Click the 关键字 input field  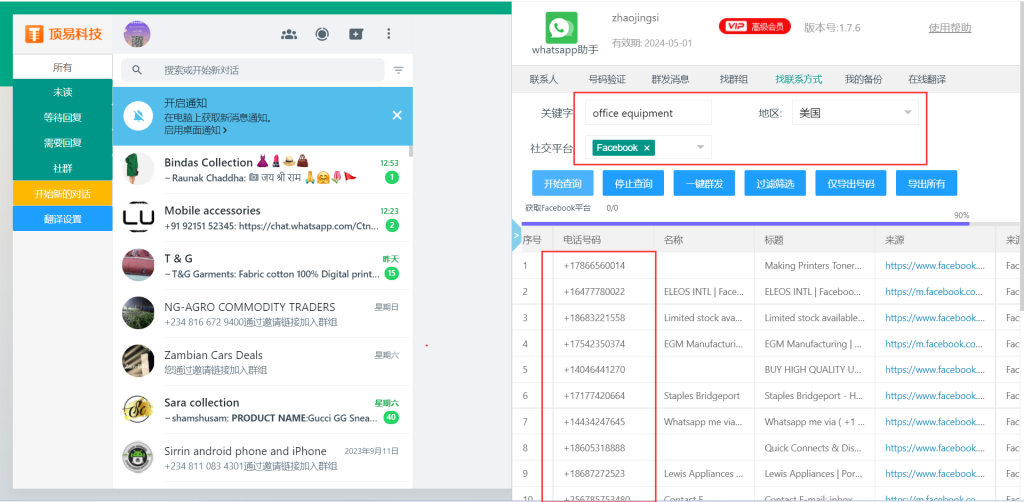click(x=648, y=113)
